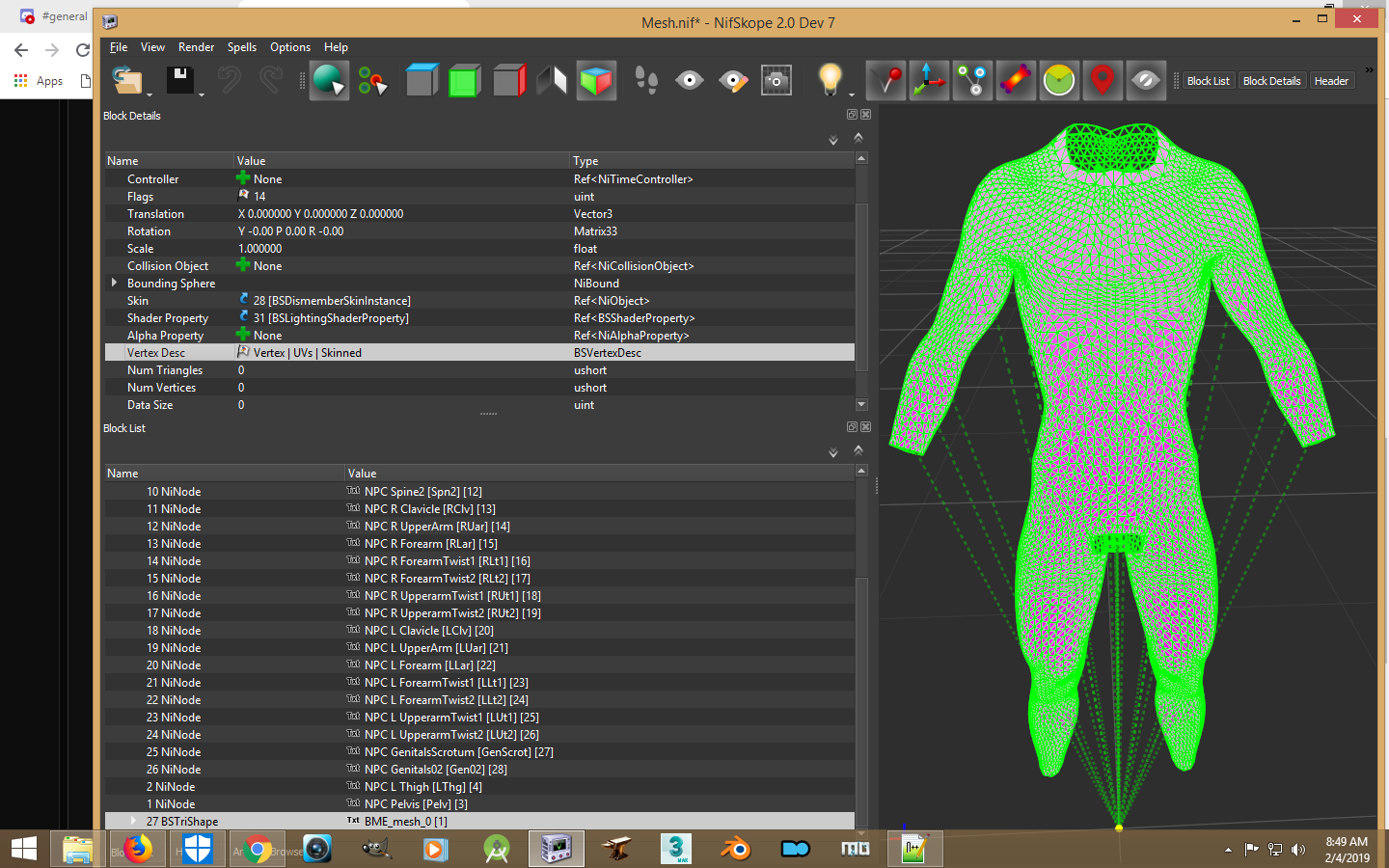Switch to top view cube icon

point(422,80)
